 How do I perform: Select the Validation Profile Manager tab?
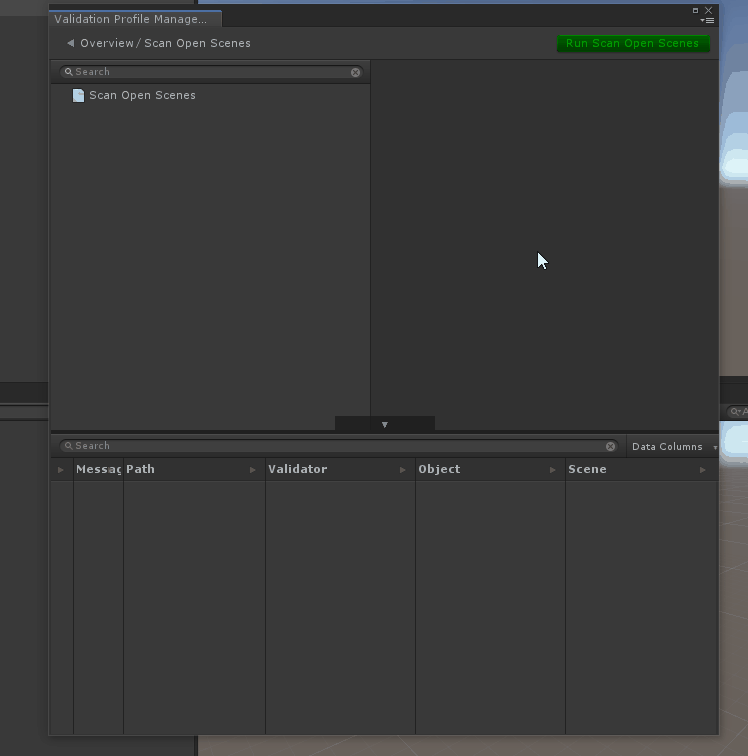click(x=132, y=19)
